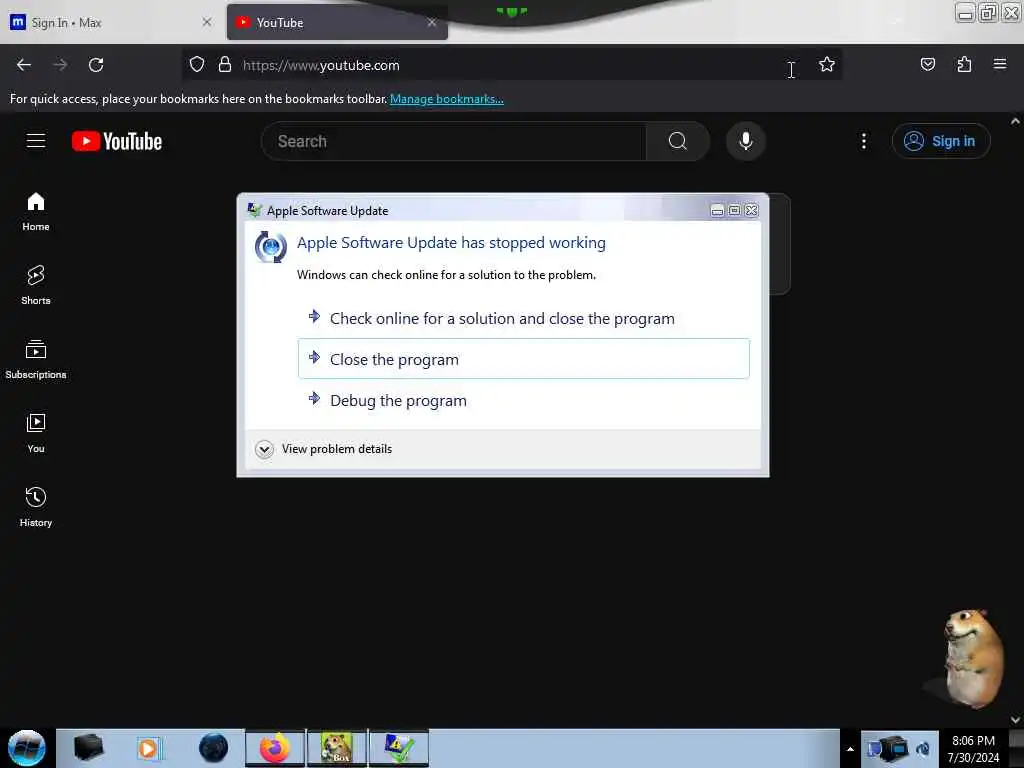The height and width of the screenshot is (768, 1024).
Task: Select the YouTube browser tab
Action: click(337, 22)
